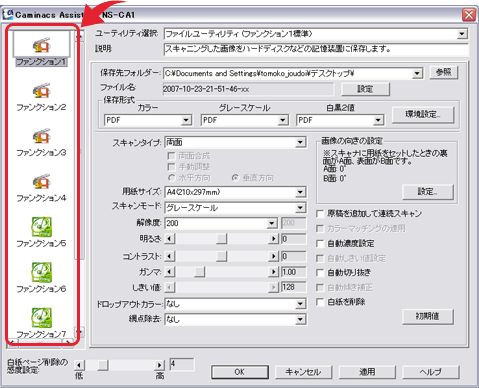Click the コントラスト slider thumb

coord(221,256)
